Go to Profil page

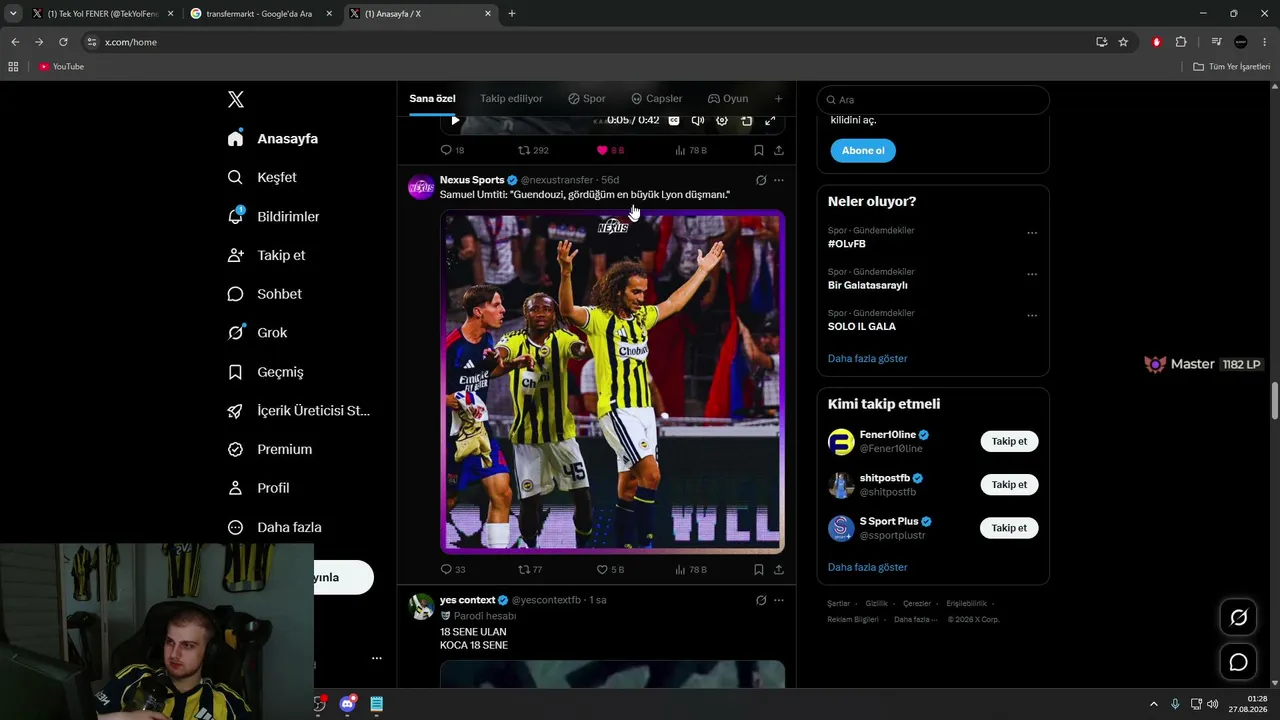point(258,488)
